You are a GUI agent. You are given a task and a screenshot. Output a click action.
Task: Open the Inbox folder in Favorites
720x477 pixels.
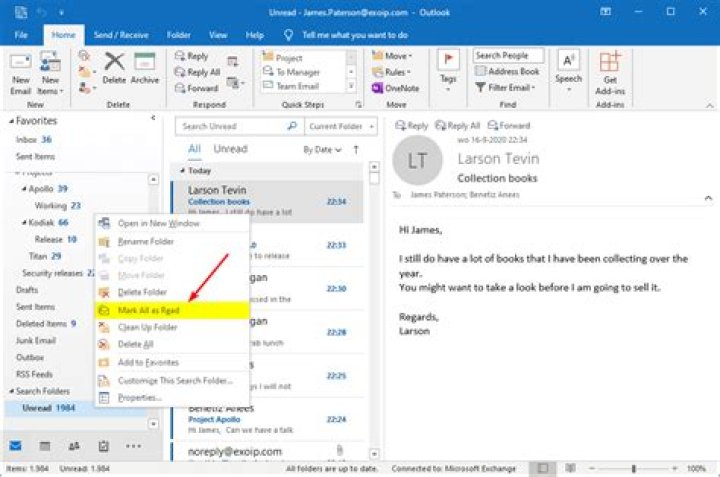34,140
